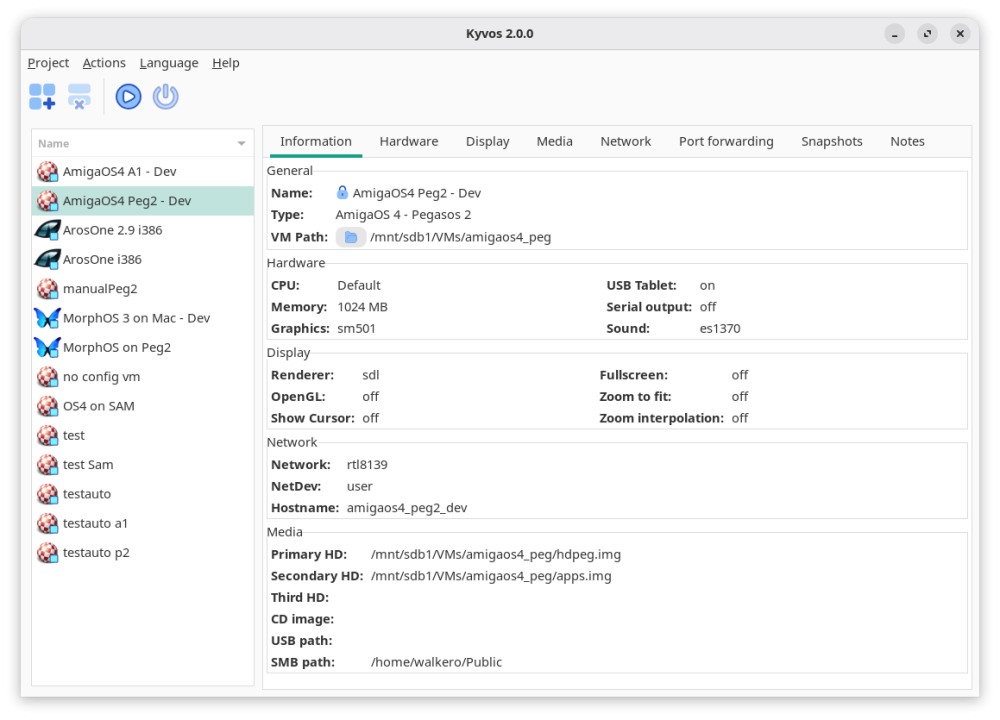Start the VM with the play icon
This screenshot has height=720, width=1000.
(128, 96)
